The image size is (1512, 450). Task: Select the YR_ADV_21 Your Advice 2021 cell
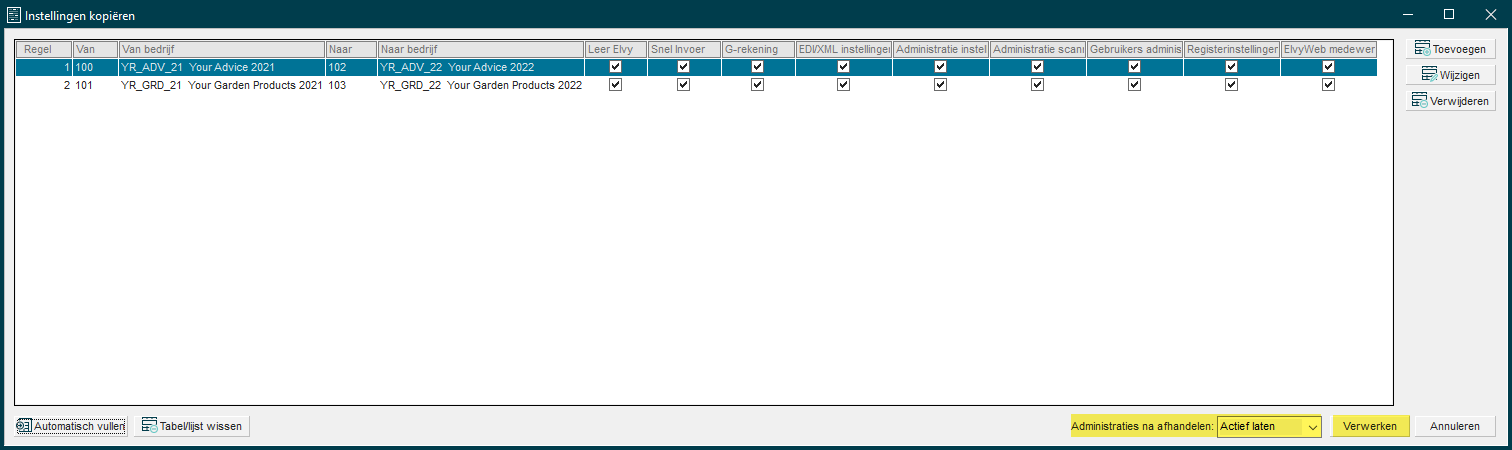tap(222, 67)
